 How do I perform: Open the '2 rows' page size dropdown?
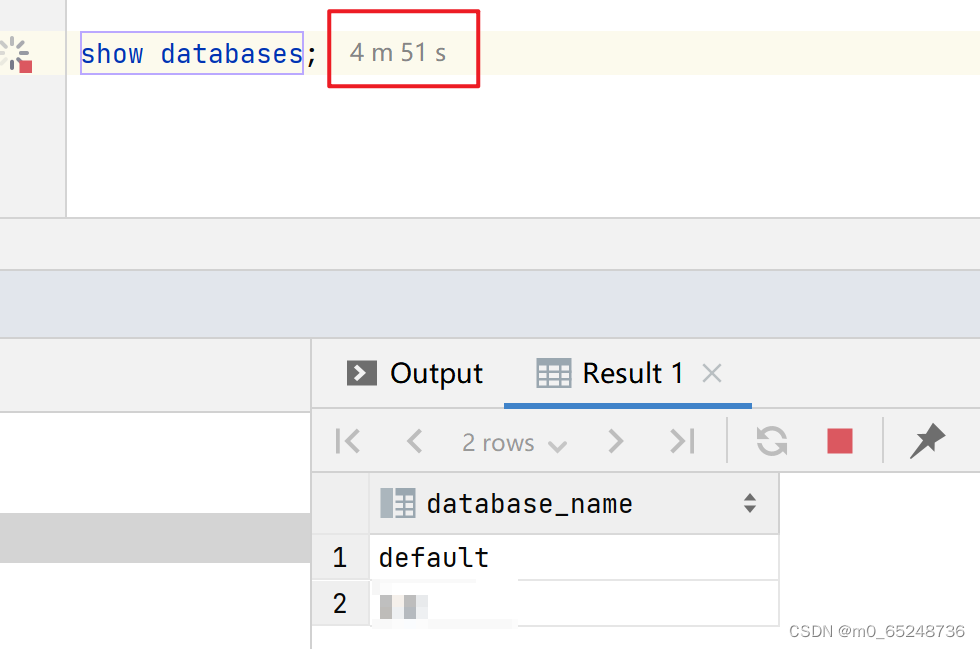pos(514,443)
